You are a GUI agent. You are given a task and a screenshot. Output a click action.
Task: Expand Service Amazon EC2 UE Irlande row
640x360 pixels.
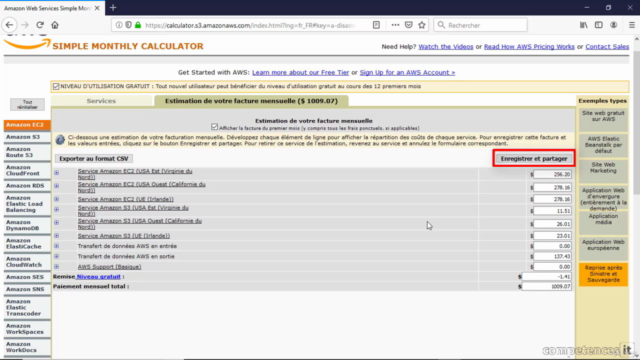56,199
